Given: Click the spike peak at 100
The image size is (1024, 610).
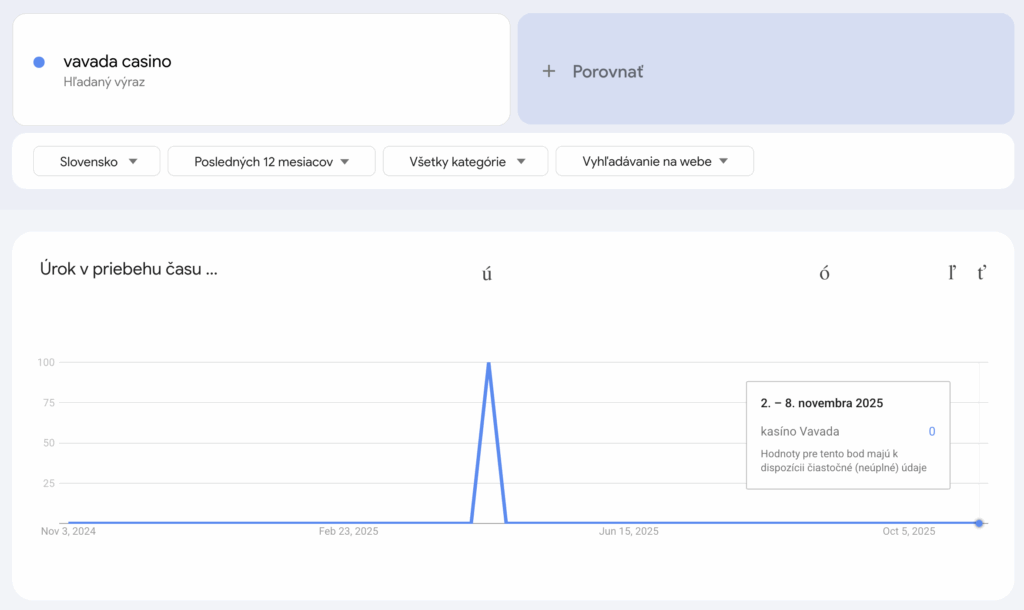Looking at the screenshot, I should tap(488, 363).
